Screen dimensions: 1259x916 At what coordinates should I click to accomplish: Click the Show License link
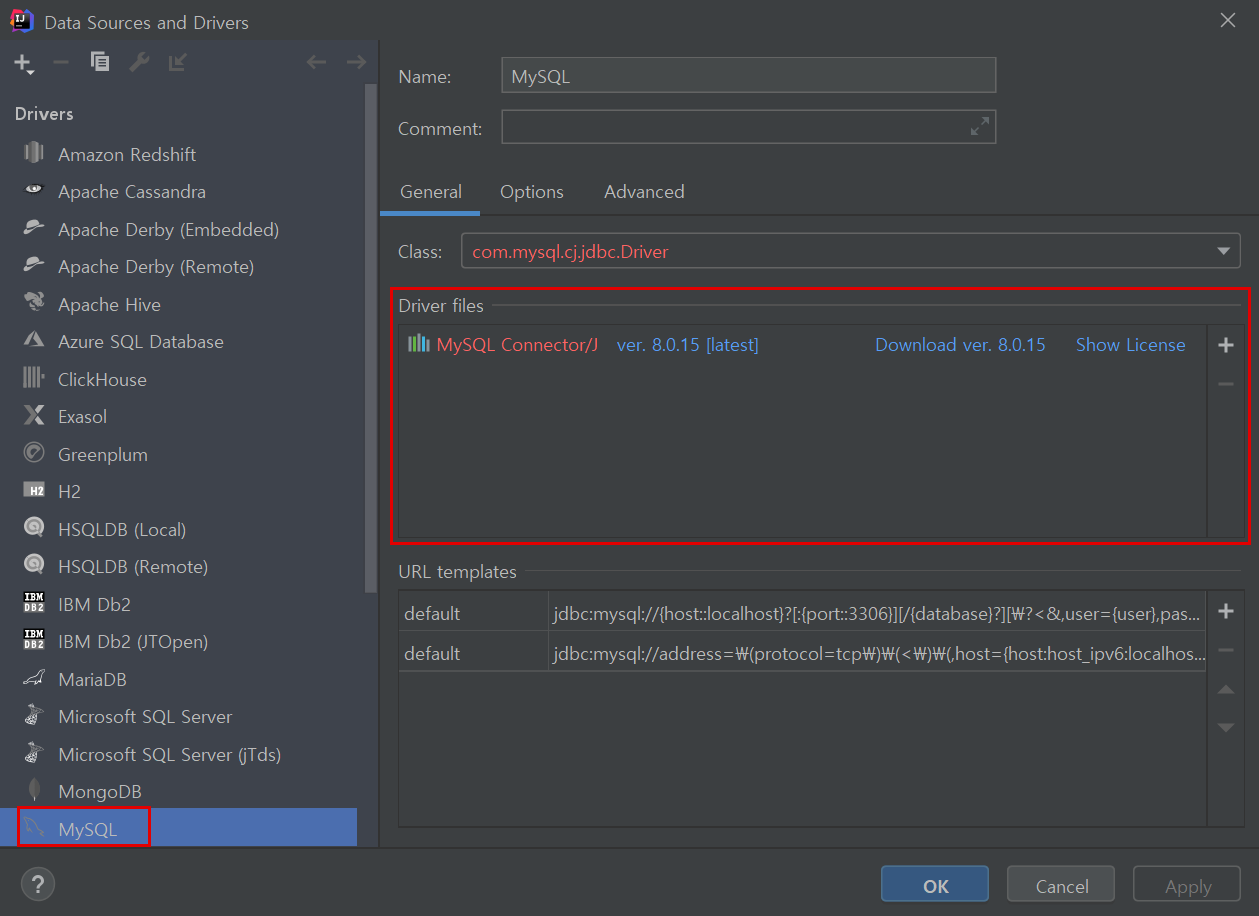(x=1130, y=345)
